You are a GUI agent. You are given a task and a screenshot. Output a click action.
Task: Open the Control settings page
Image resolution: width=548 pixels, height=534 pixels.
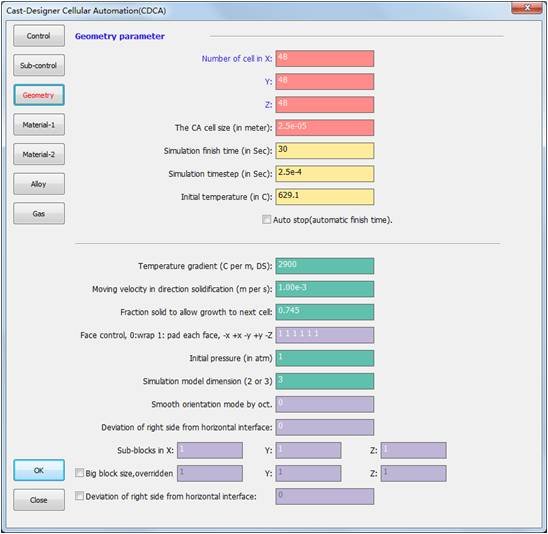click(39, 36)
